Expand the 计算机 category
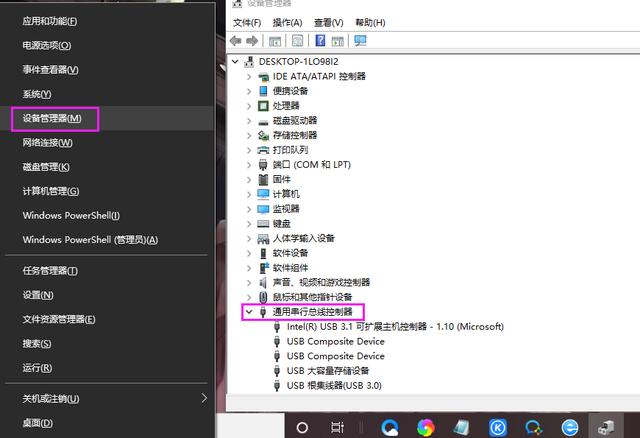The height and width of the screenshot is (438, 640). pos(249,194)
